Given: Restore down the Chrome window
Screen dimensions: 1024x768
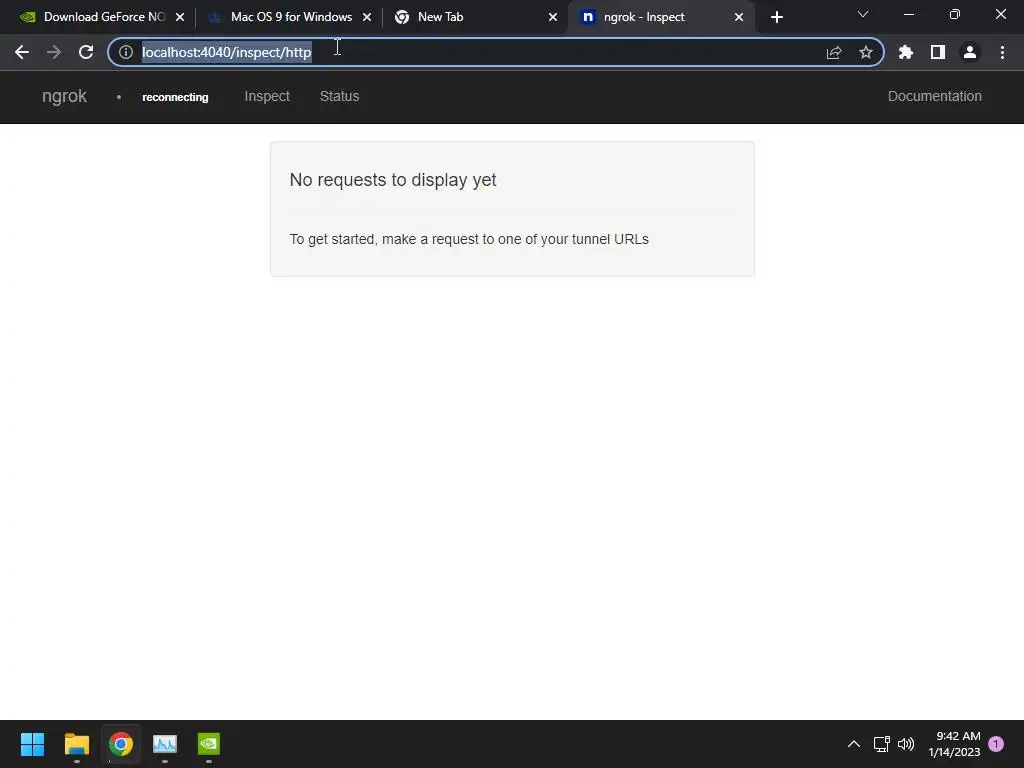Looking at the screenshot, I should point(955,14).
